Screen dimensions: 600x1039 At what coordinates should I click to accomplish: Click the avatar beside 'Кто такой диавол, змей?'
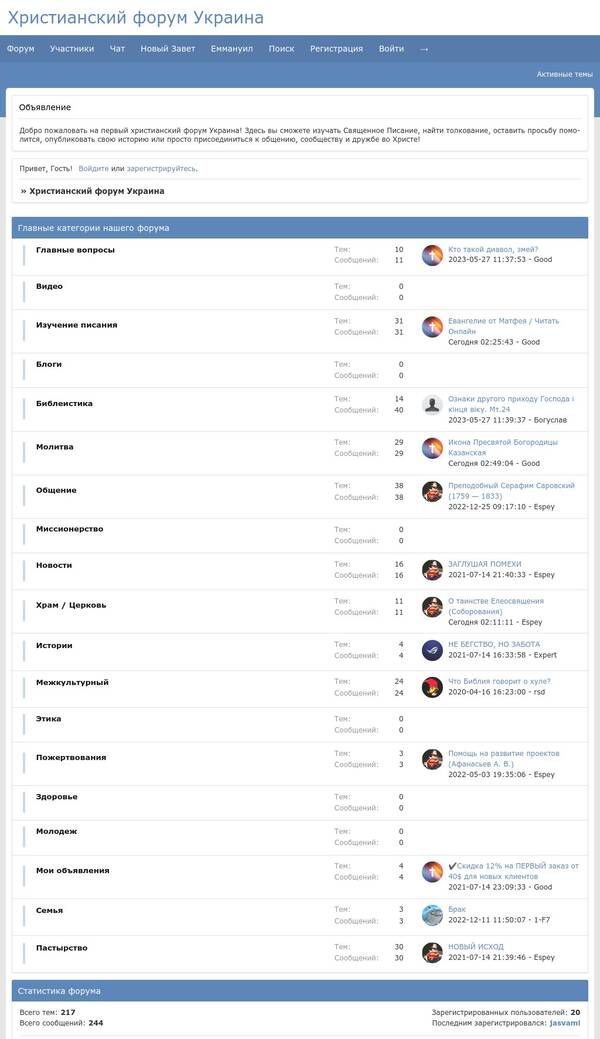pyautogui.click(x=432, y=255)
